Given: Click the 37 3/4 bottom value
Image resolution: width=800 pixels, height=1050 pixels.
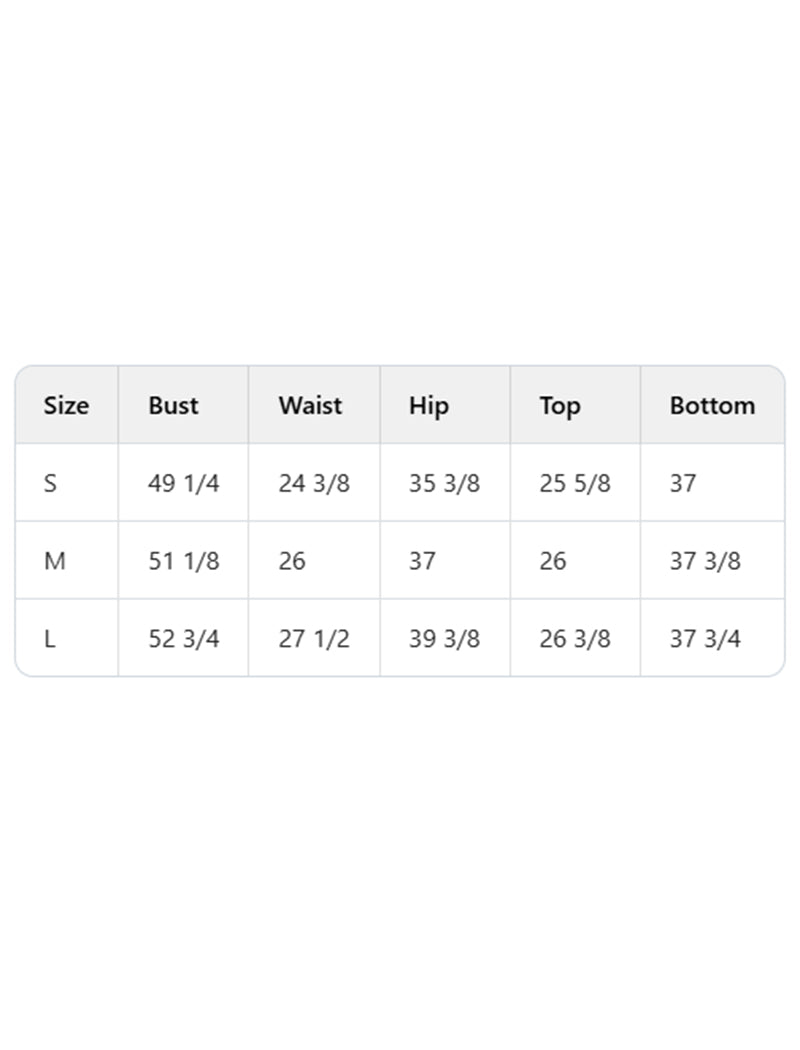Looking at the screenshot, I should [x=705, y=639].
